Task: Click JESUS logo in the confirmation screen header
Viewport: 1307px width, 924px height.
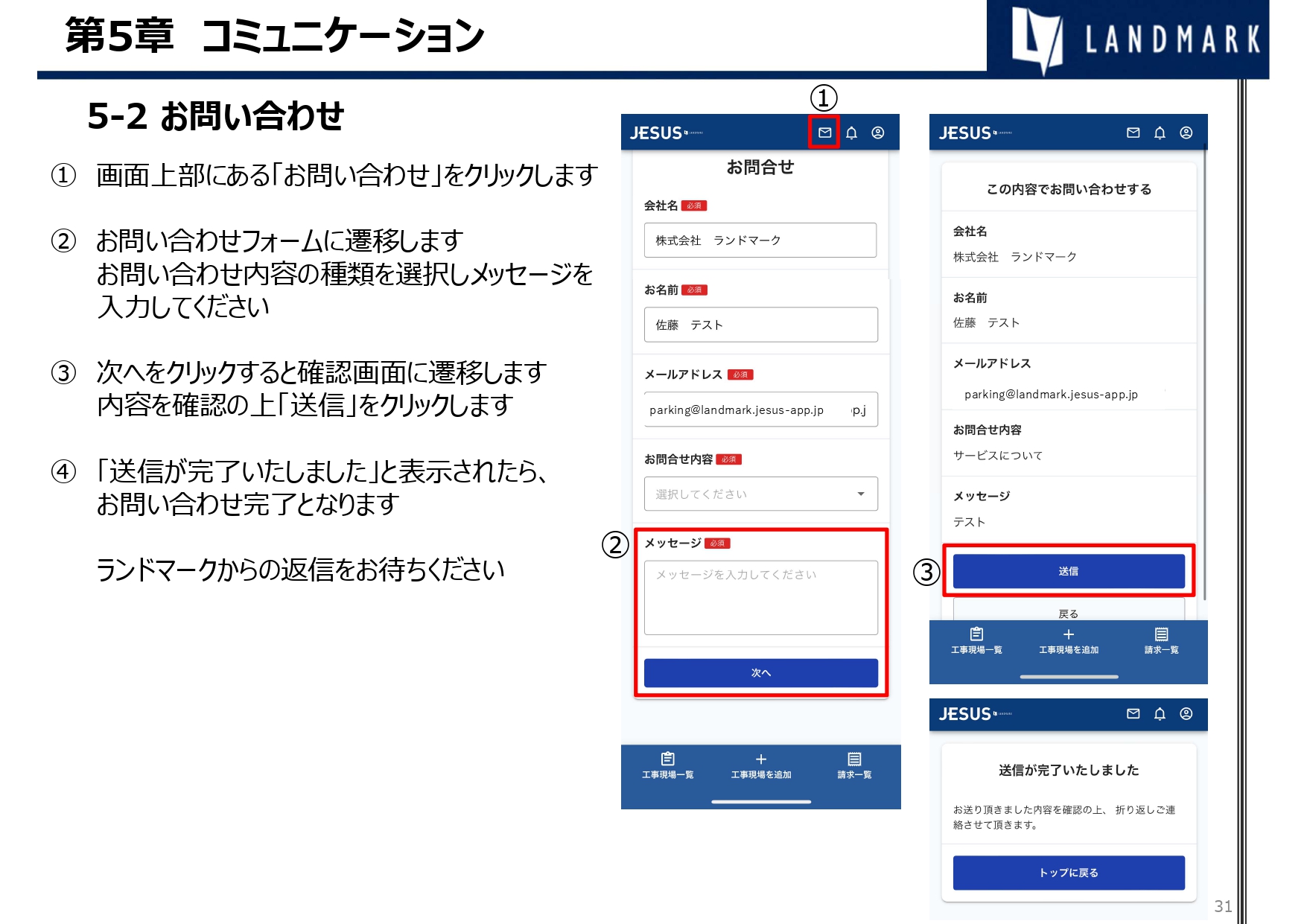Action: pyautogui.click(x=975, y=133)
